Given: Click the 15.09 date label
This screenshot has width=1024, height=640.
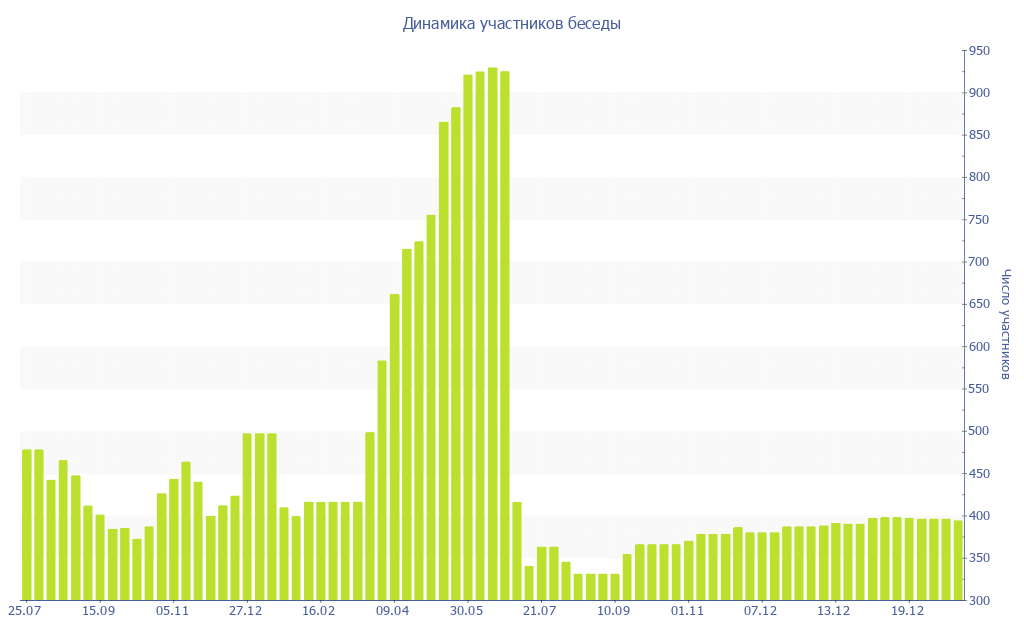Looking at the screenshot, I should point(99,611).
